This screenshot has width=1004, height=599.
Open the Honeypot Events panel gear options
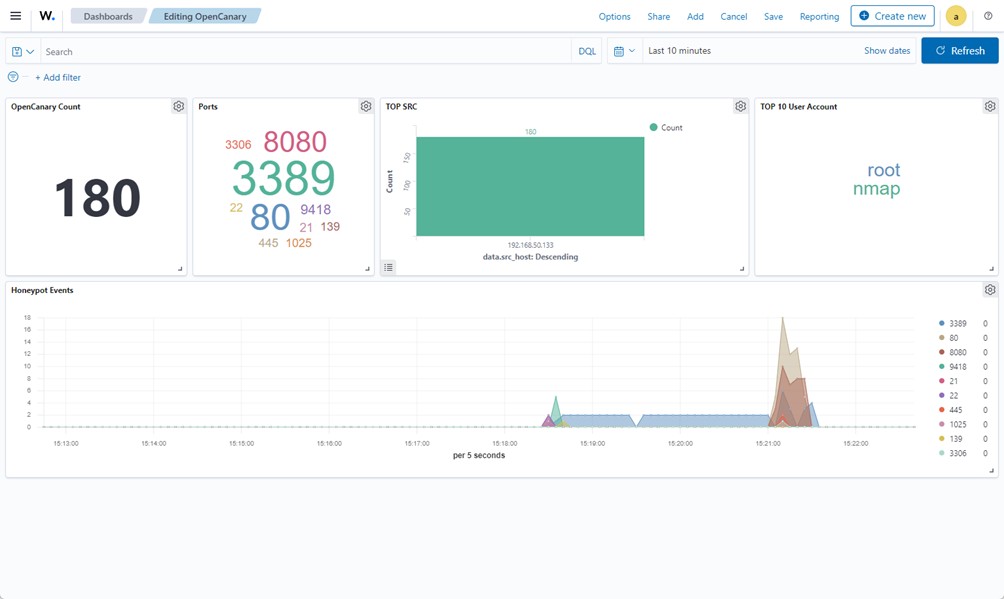click(x=989, y=290)
